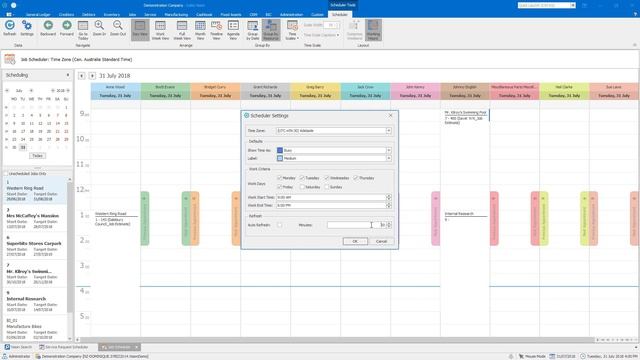The height and width of the screenshot is (360, 640).
Task: Adjust the Work Start Time spinner
Action: (x=389, y=197)
